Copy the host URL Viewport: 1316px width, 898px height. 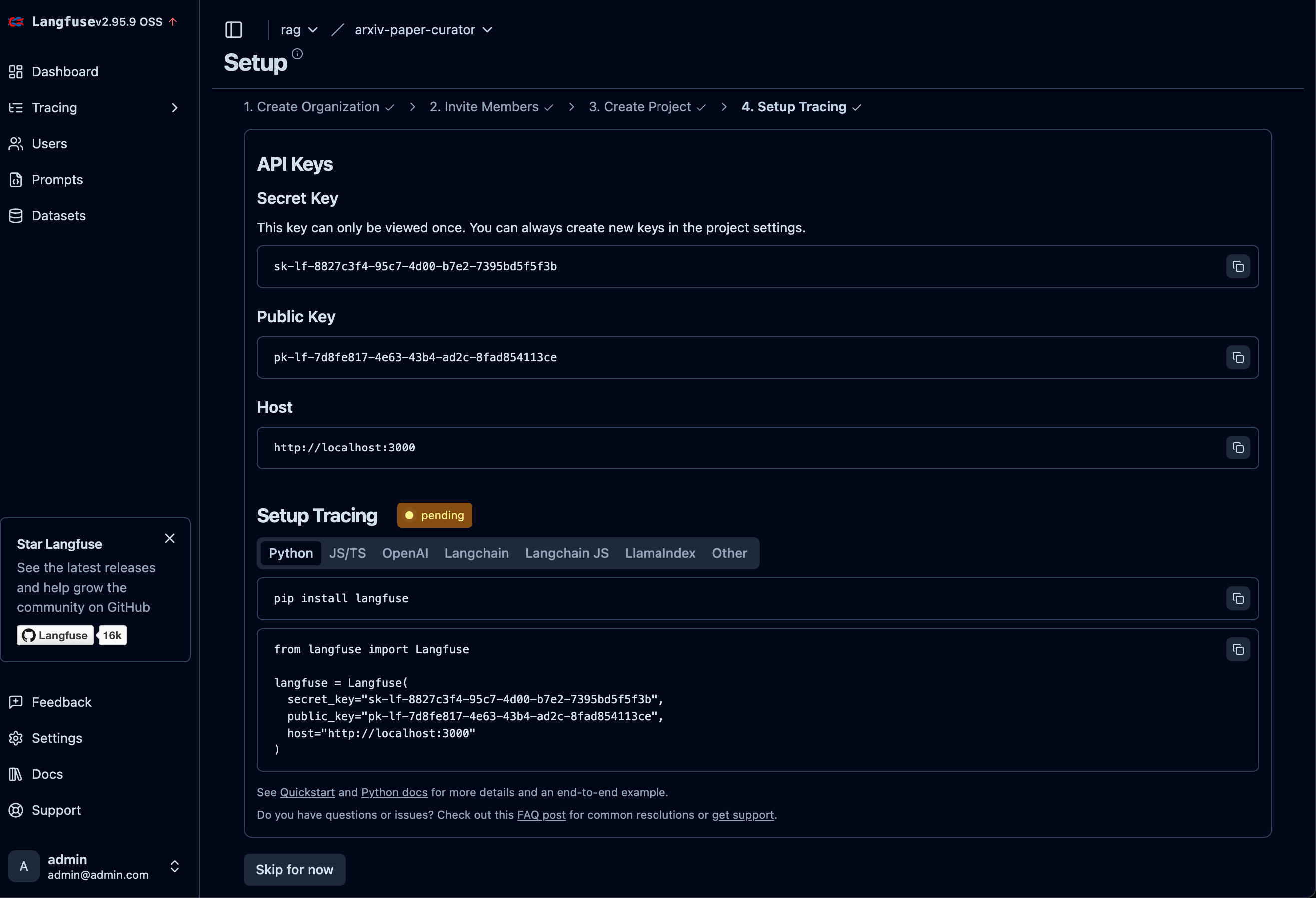pos(1237,448)
